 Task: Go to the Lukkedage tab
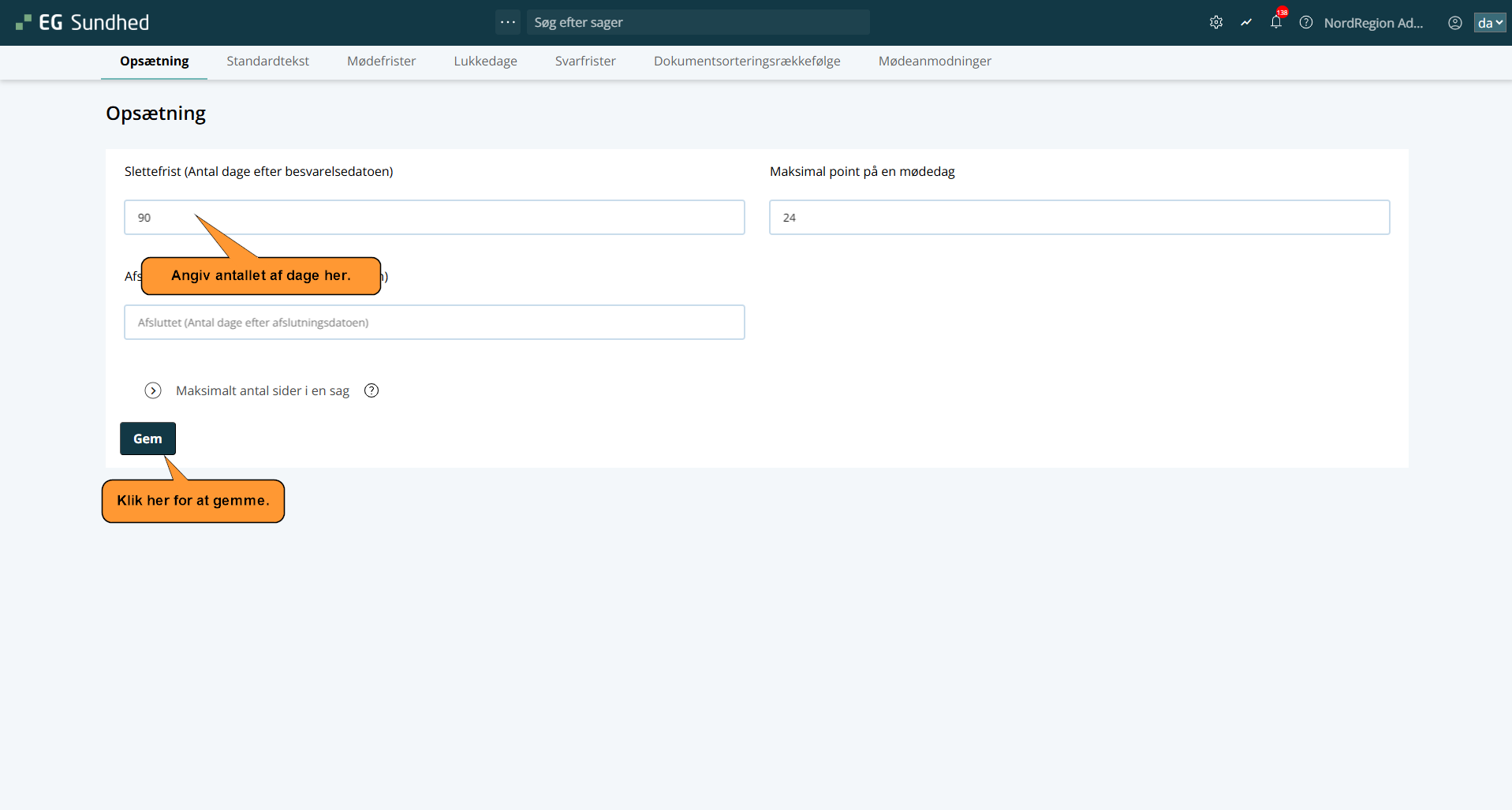tap(485, 62)
